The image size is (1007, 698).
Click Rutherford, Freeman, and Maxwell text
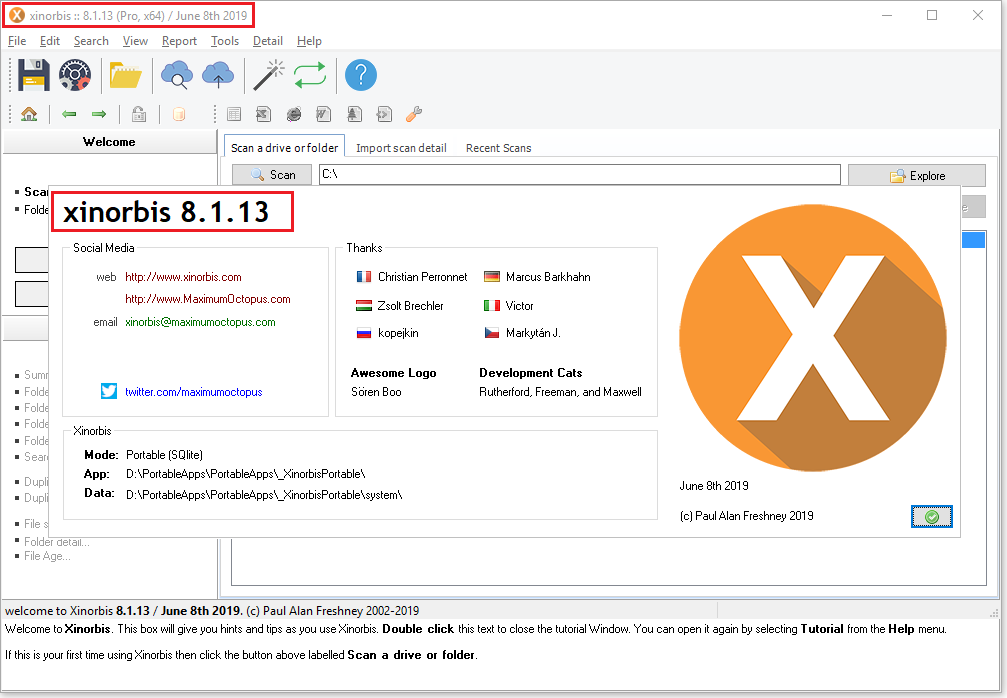pos(560,392)
